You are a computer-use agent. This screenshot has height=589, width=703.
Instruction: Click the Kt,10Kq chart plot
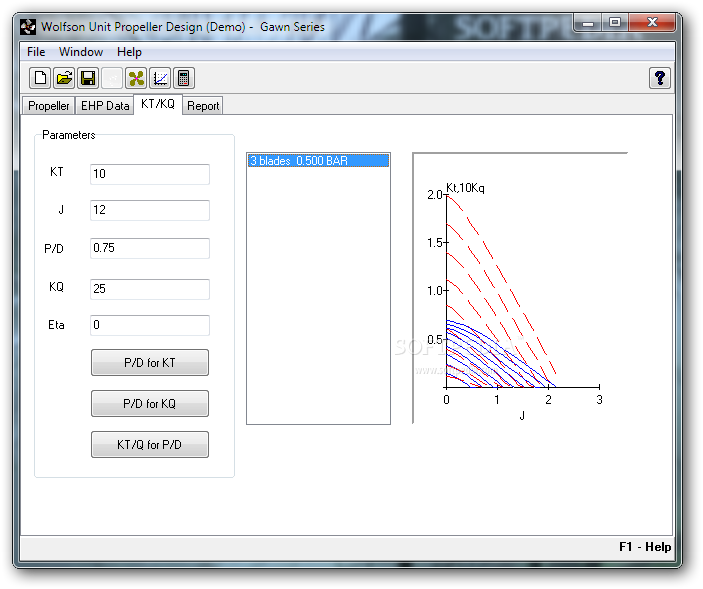520,288
